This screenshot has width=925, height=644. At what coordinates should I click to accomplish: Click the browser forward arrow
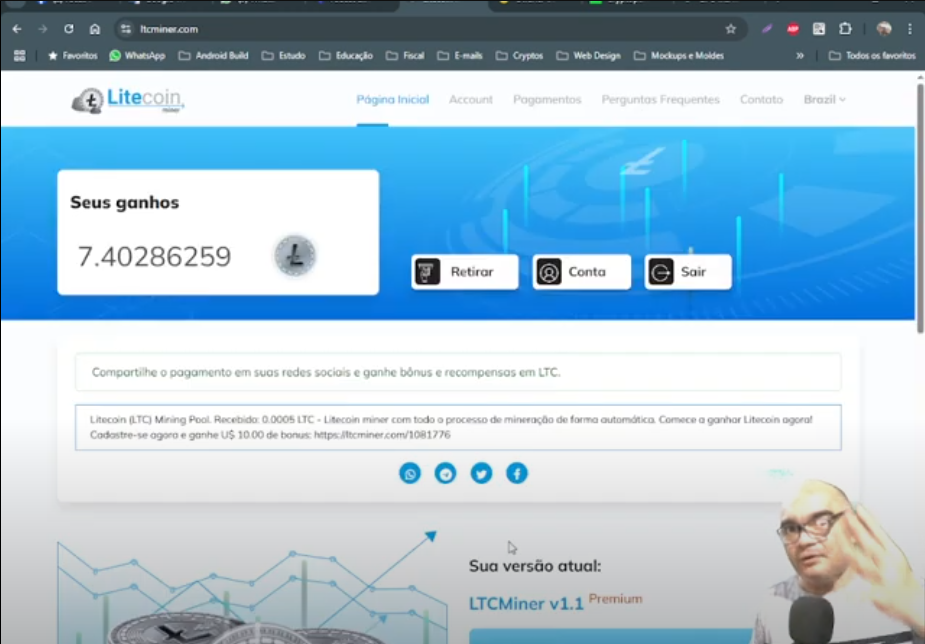coord(42,29)
